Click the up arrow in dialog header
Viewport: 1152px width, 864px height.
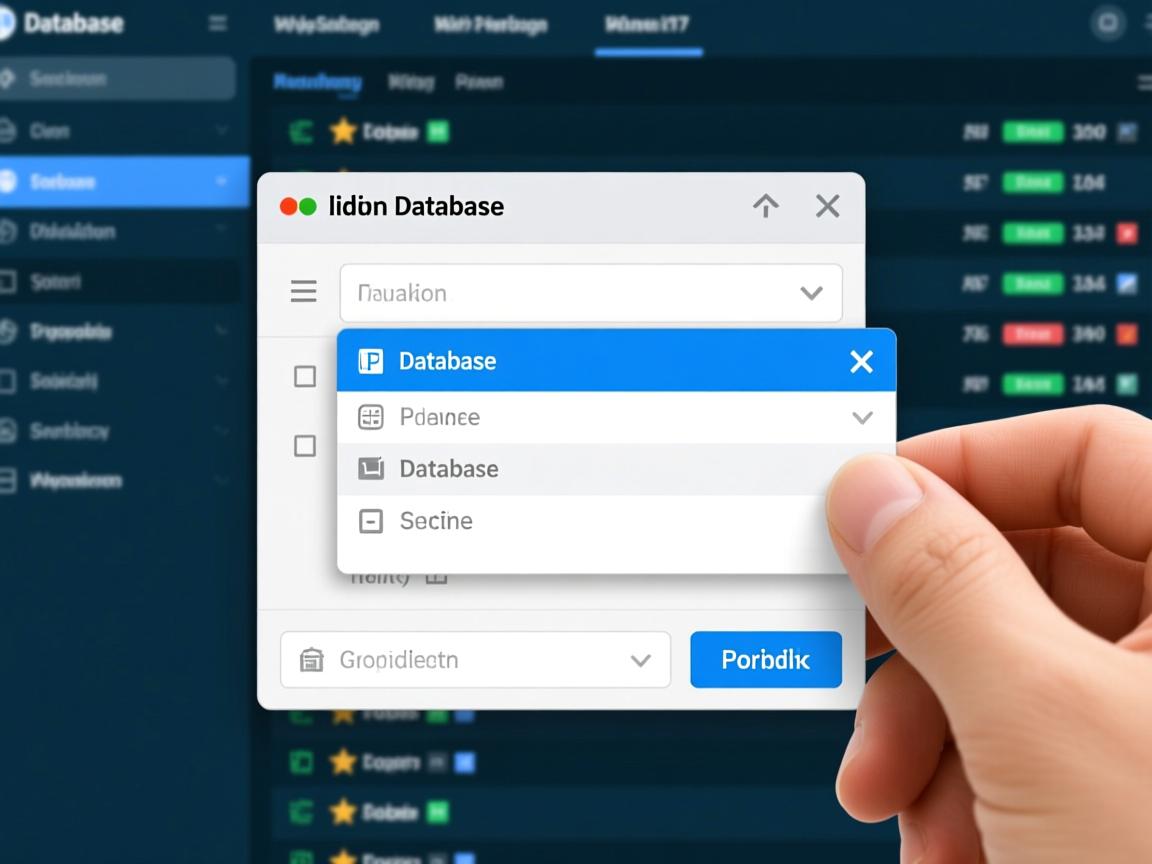click(765, 206)
